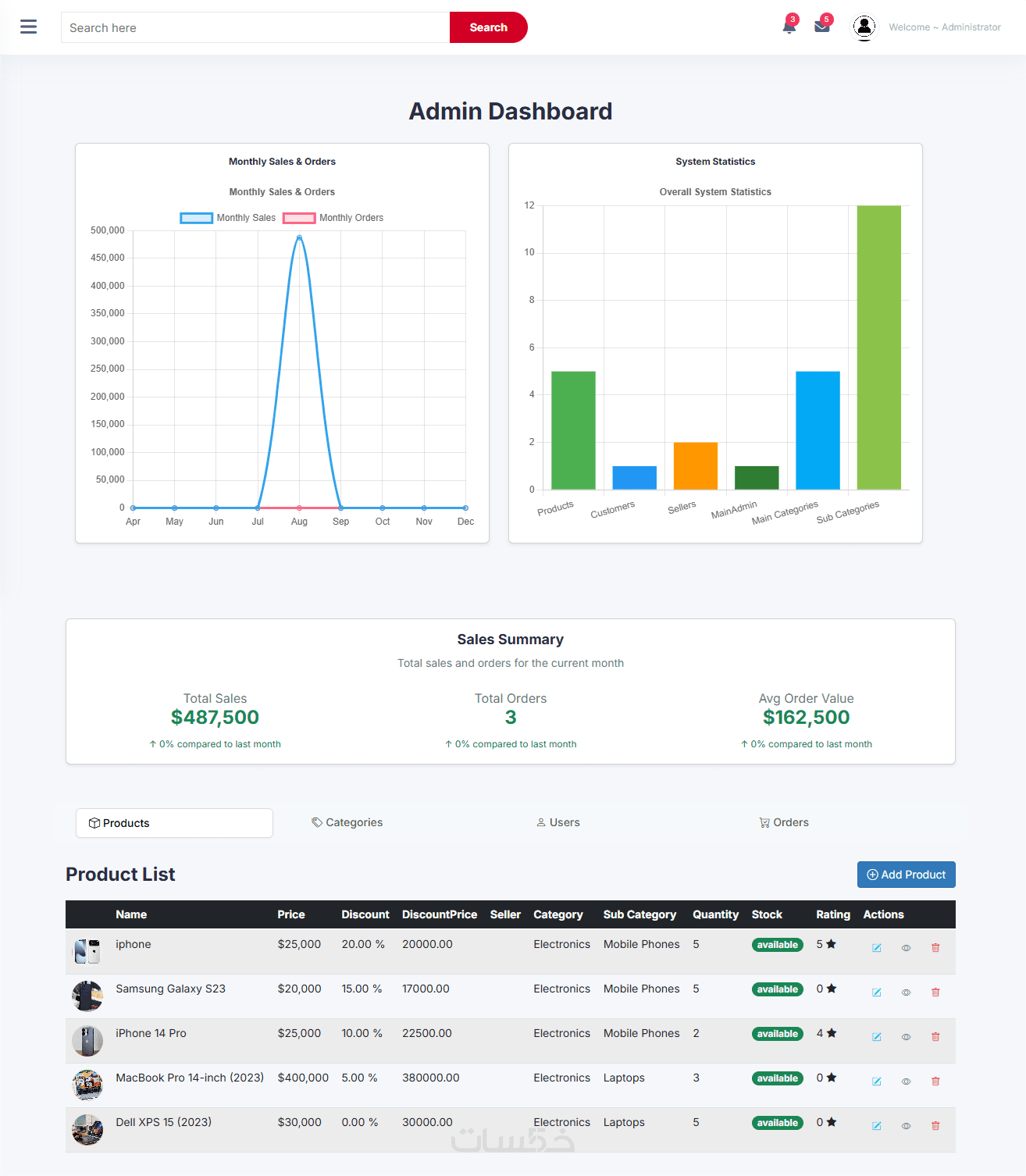The height and width of the screenshot is (1176, 1026).
Task: Switch to the Categories tab
Action: click(x=347, y=822)
